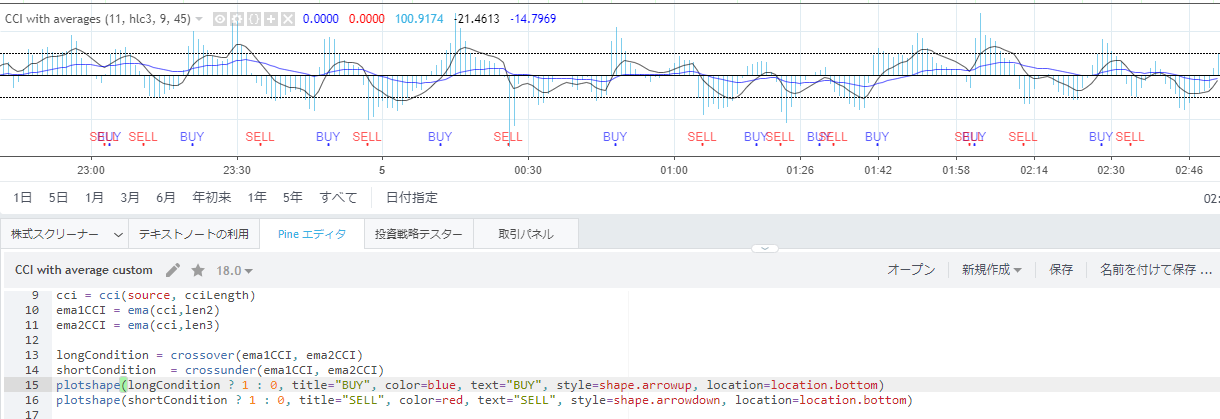
Task: Open 取引パネル tab
Action: 526,234
